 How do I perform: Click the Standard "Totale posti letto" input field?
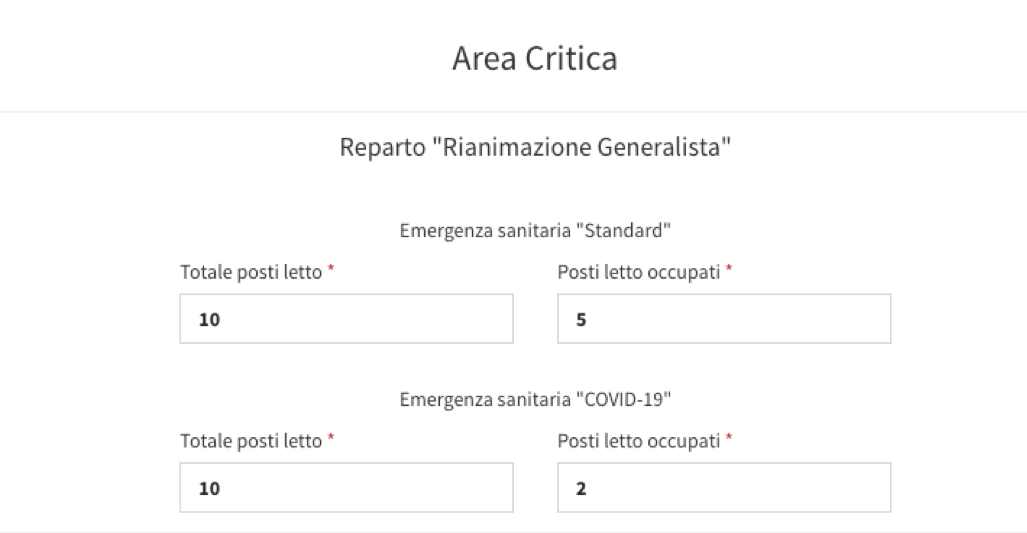pos(346,319)
